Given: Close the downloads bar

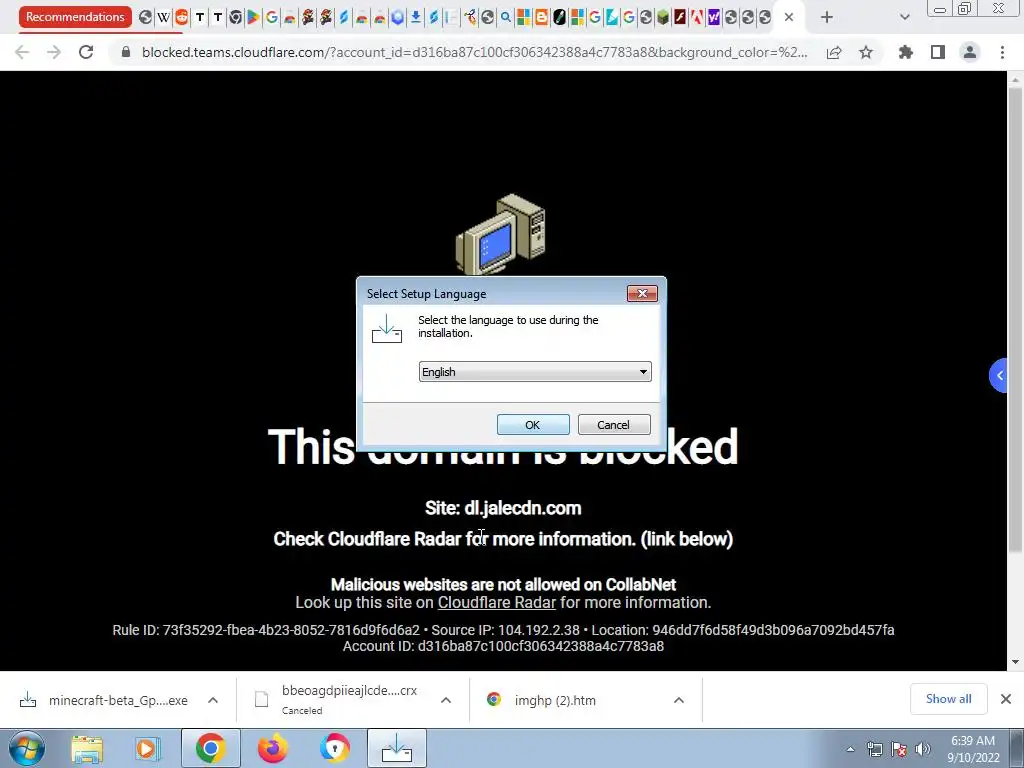Looking at the screenshot, I should point(1006,699).
